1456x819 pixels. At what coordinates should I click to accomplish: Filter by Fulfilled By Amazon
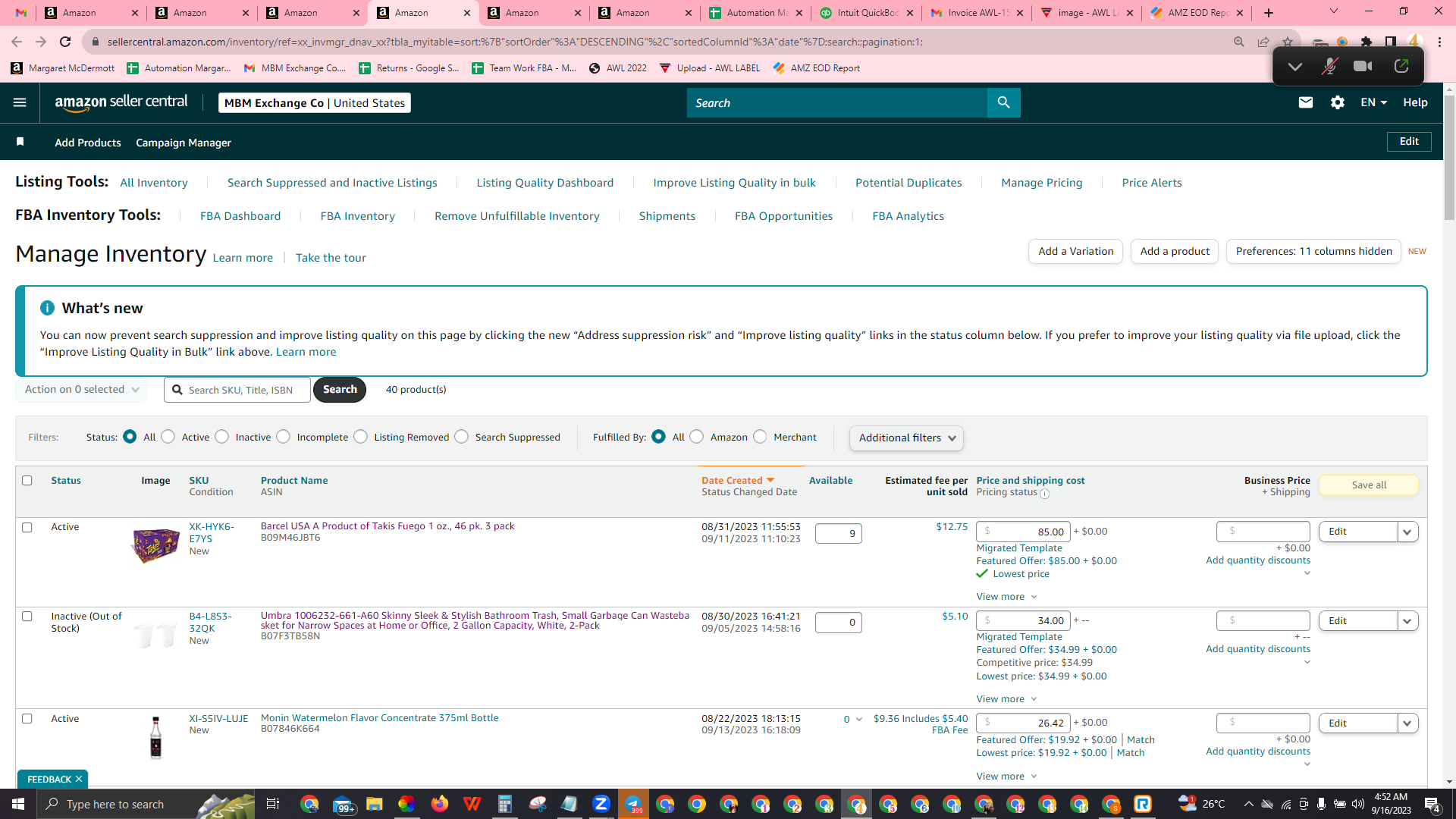pyautogui.click(x=697, y=437)
